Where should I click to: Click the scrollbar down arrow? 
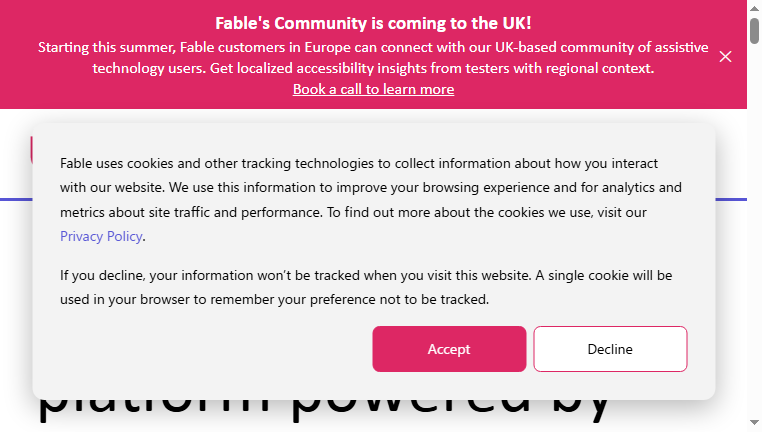(x=754, y=423)
